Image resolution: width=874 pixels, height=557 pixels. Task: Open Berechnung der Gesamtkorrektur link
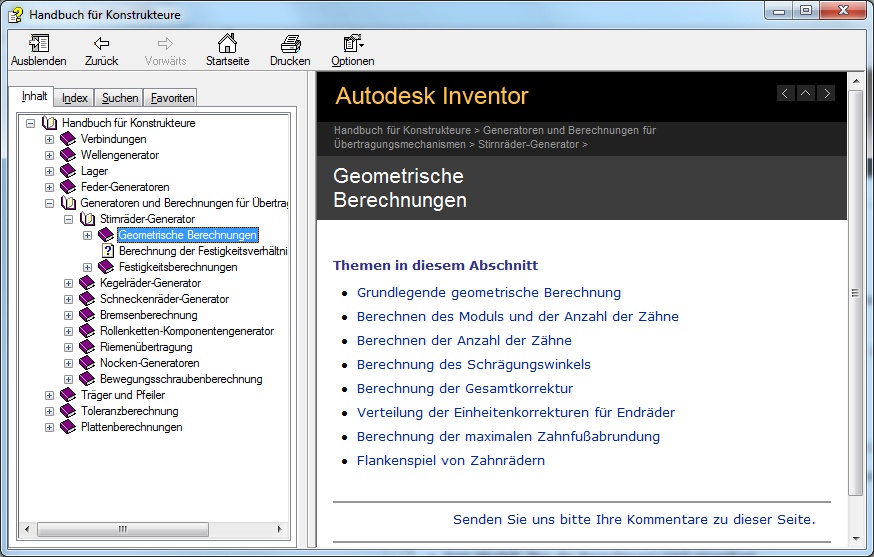[x=465, y=388]
